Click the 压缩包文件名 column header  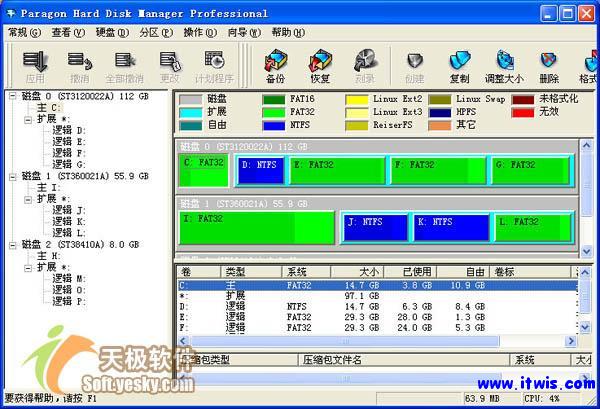[x=404, y=360]
